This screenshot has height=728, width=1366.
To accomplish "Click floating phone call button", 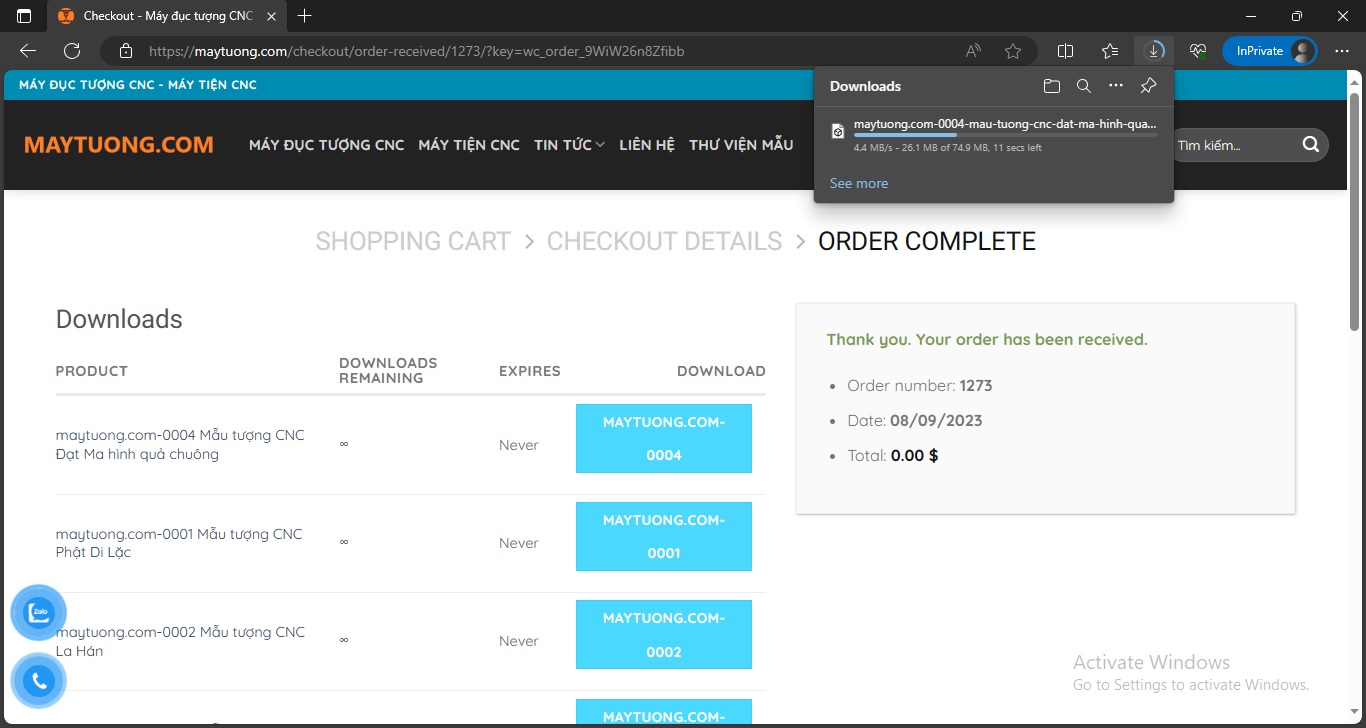I will point(39,681).
